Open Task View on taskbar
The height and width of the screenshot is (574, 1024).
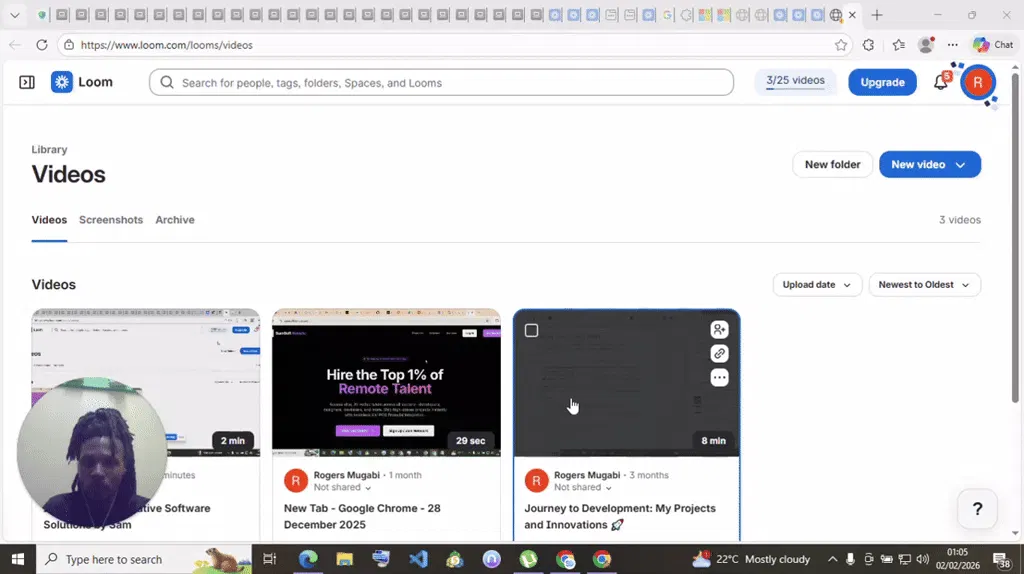tap(269, 559)
